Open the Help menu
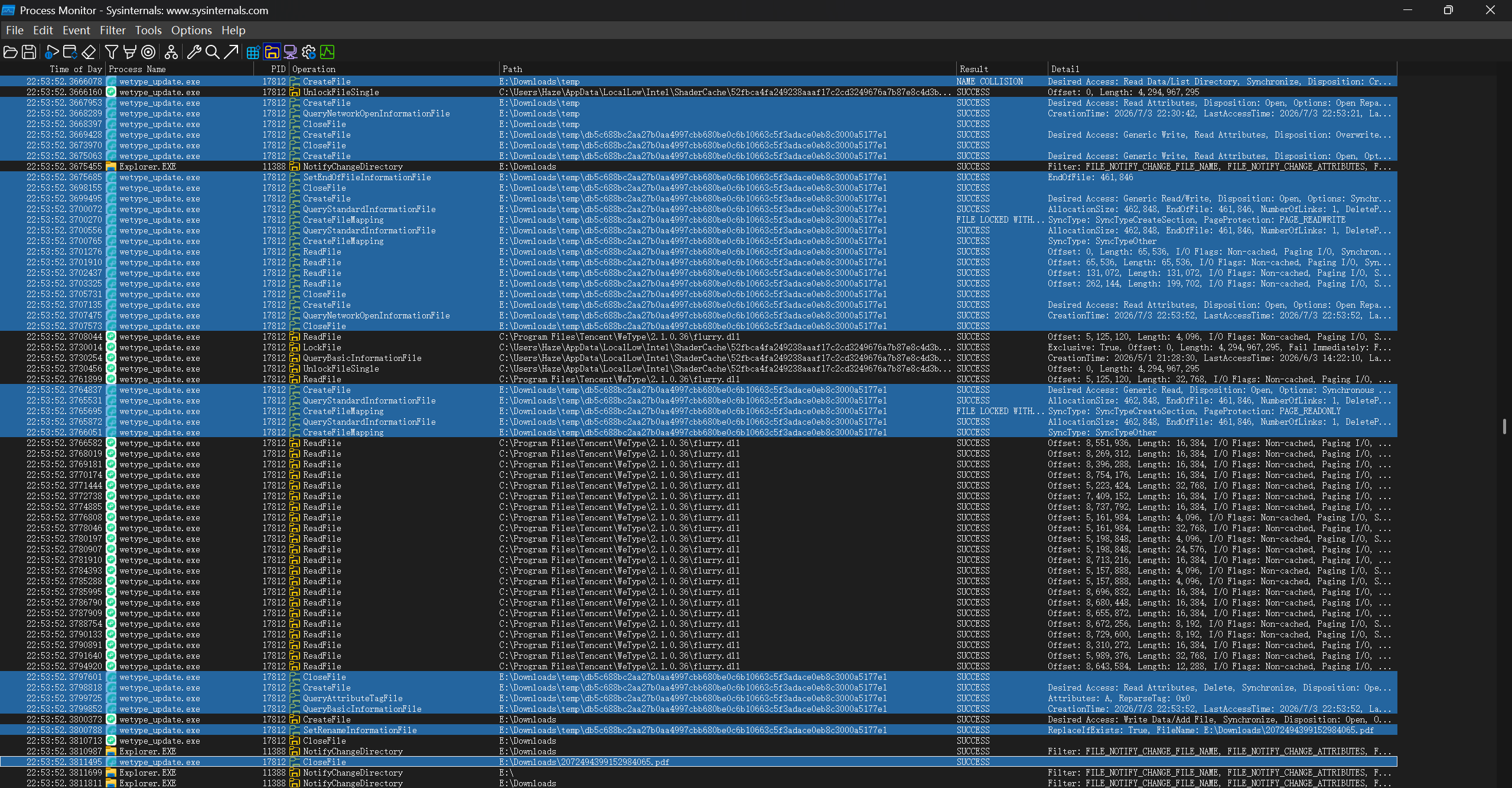Screen dimensions: 1512x788 tap(233, 30)
